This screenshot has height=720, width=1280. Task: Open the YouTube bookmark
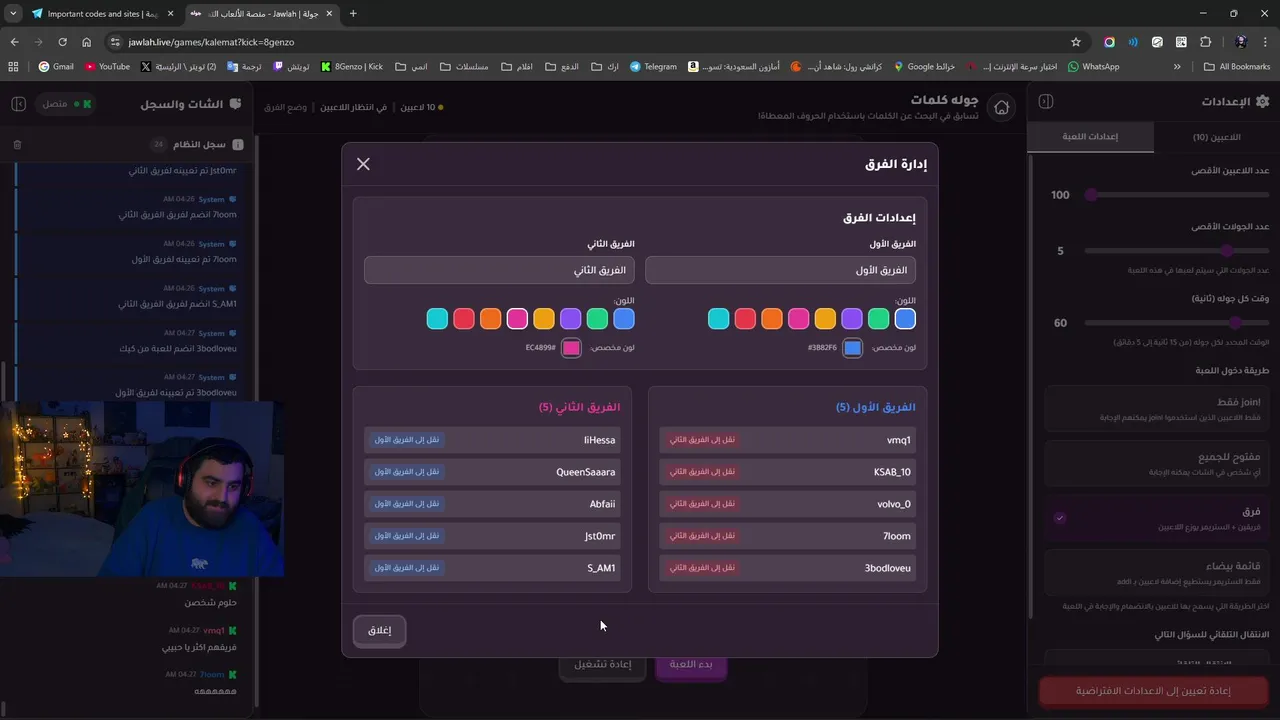click(x=107, y=67)
